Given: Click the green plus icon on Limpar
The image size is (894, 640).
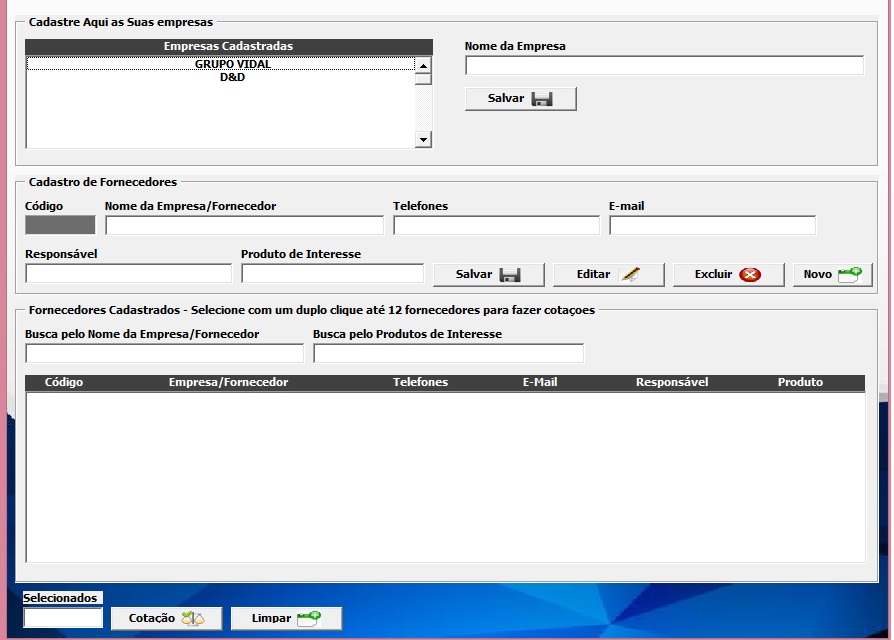Looking at the screenshot, I should click(309, 618).
